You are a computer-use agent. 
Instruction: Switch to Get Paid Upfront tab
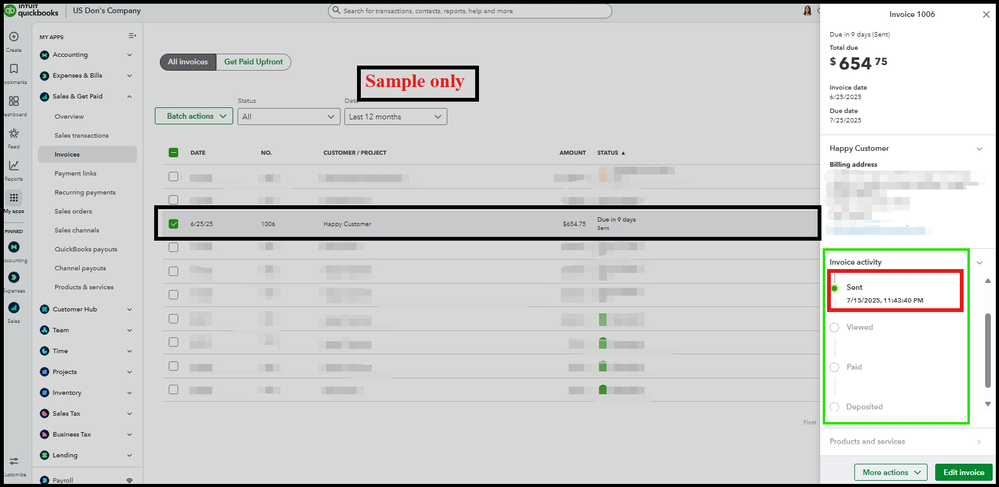point(254,62)
